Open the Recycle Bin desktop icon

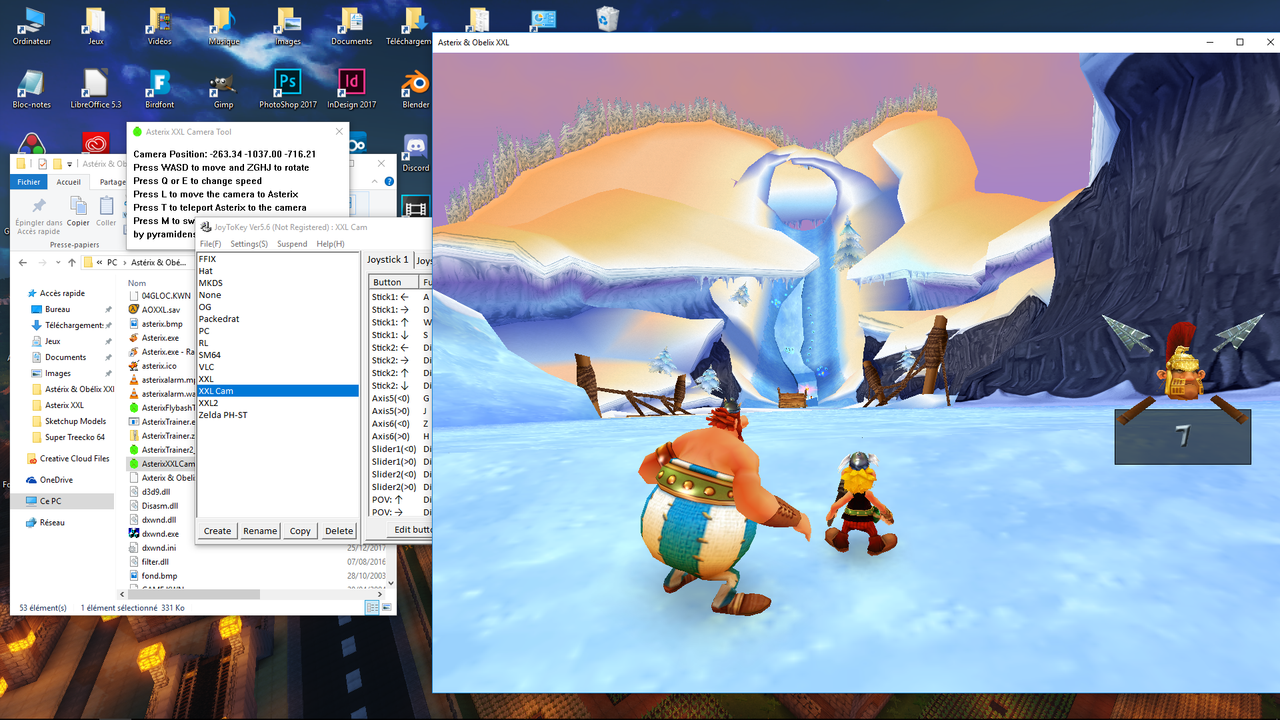(x=607, y=18)
